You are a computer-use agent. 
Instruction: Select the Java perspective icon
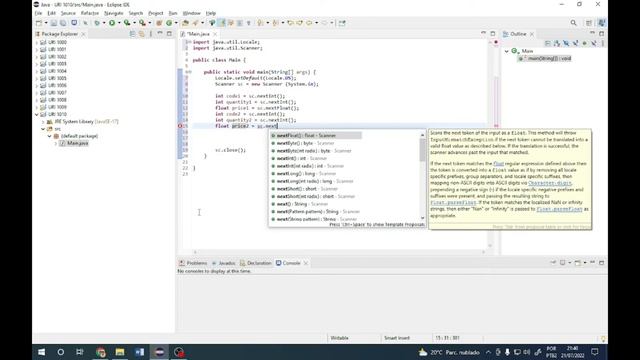[602, 23]
